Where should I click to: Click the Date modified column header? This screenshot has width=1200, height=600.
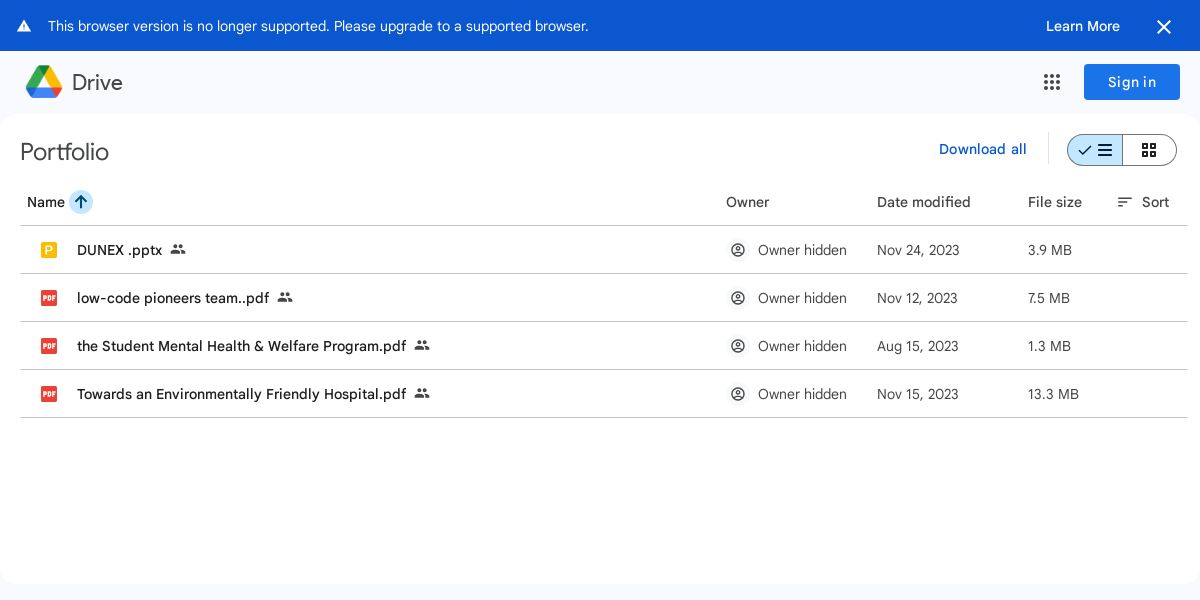click(x=923, y=202)
